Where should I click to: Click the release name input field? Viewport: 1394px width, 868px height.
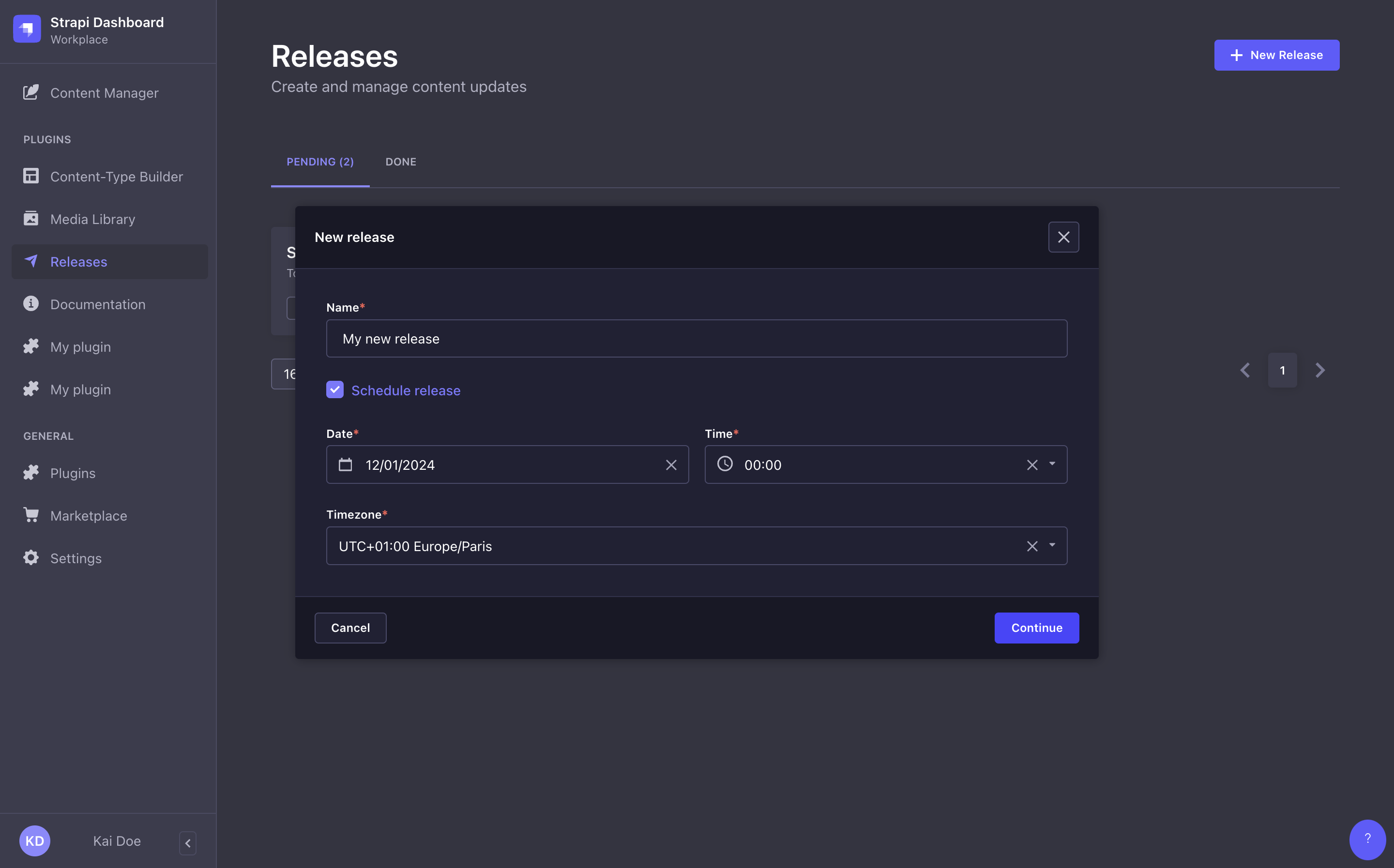[697, 338]
